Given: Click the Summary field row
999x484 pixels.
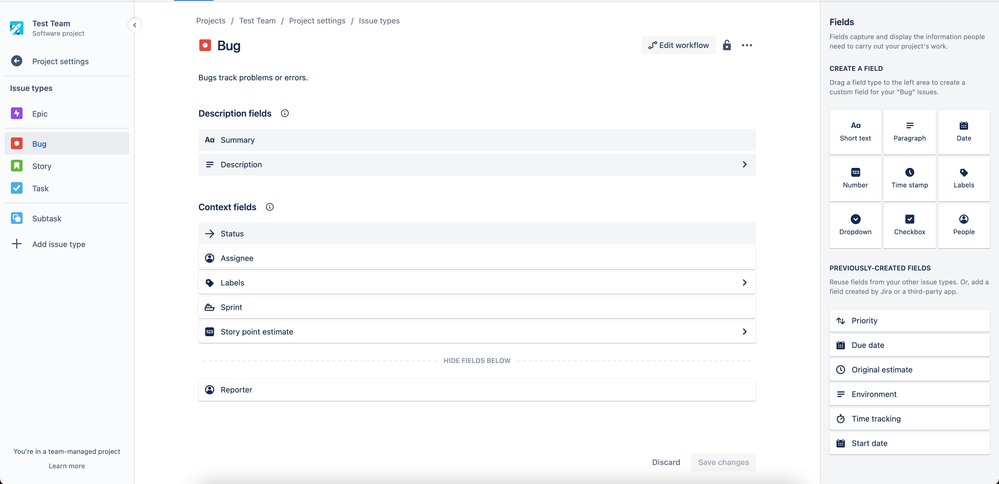Looking at the screenshot, I should pos(477,139).
